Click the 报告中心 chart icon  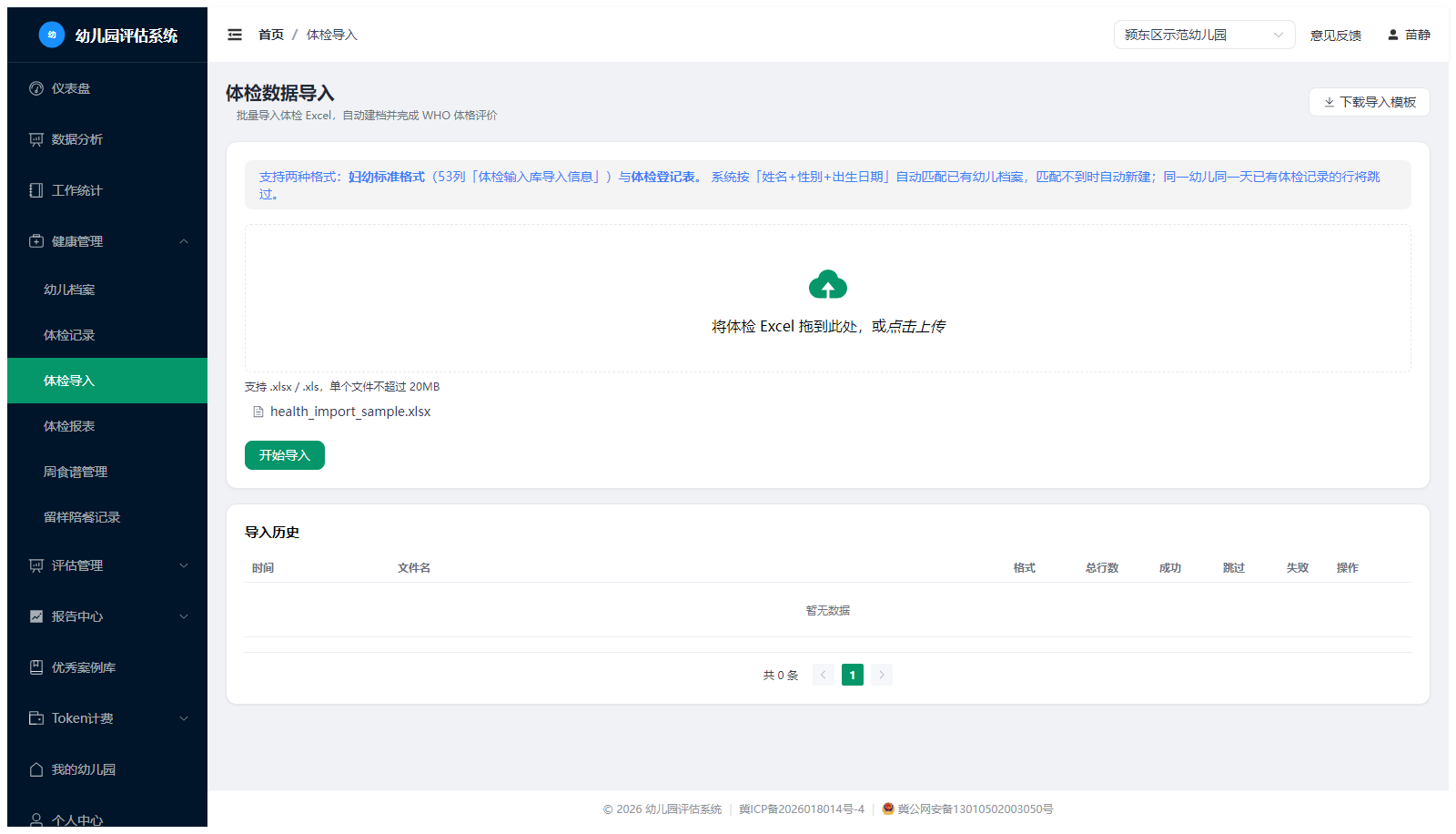coord(36,616)
